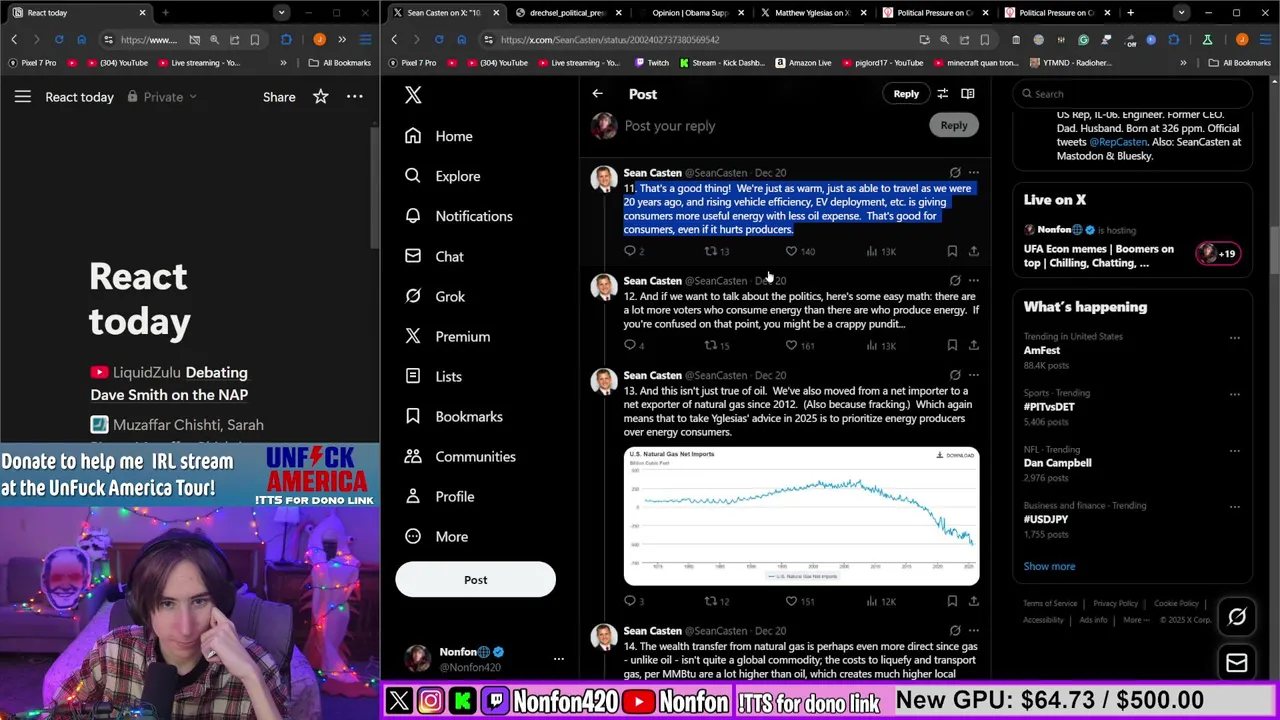Open Chat in X sidebar
The height and width of the screenshot is (720, 1280).
coord(435,256)
